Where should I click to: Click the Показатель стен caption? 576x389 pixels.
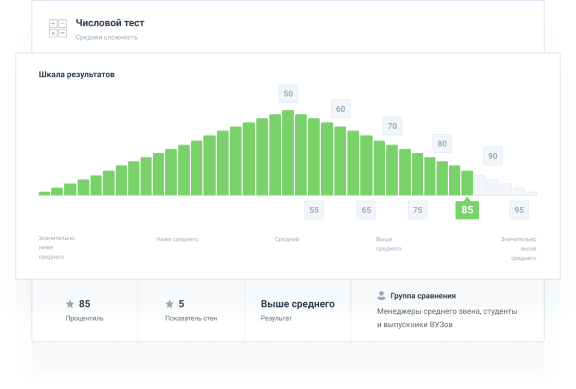pos(191,318)
